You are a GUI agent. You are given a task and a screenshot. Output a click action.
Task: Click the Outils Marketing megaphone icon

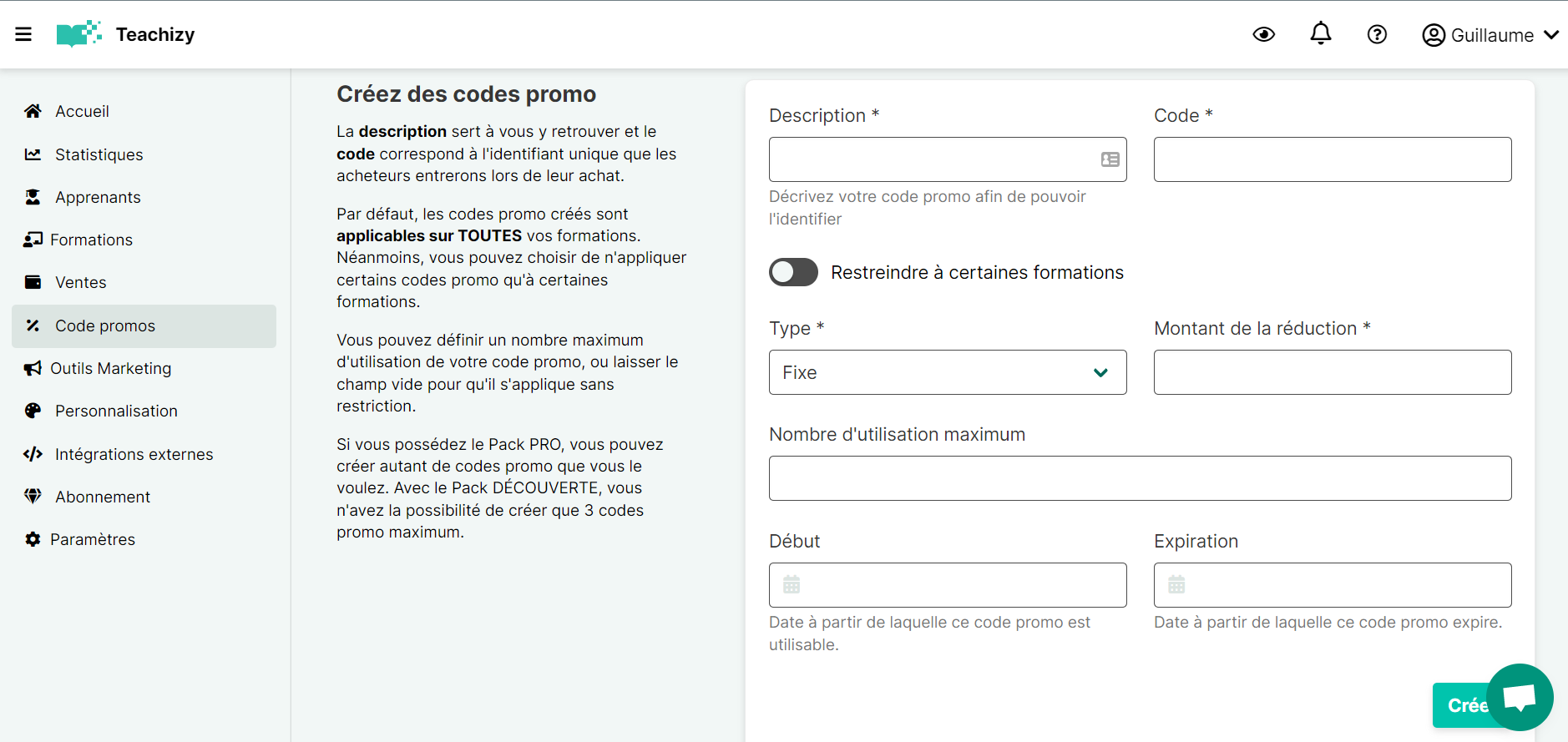(33, 368)
